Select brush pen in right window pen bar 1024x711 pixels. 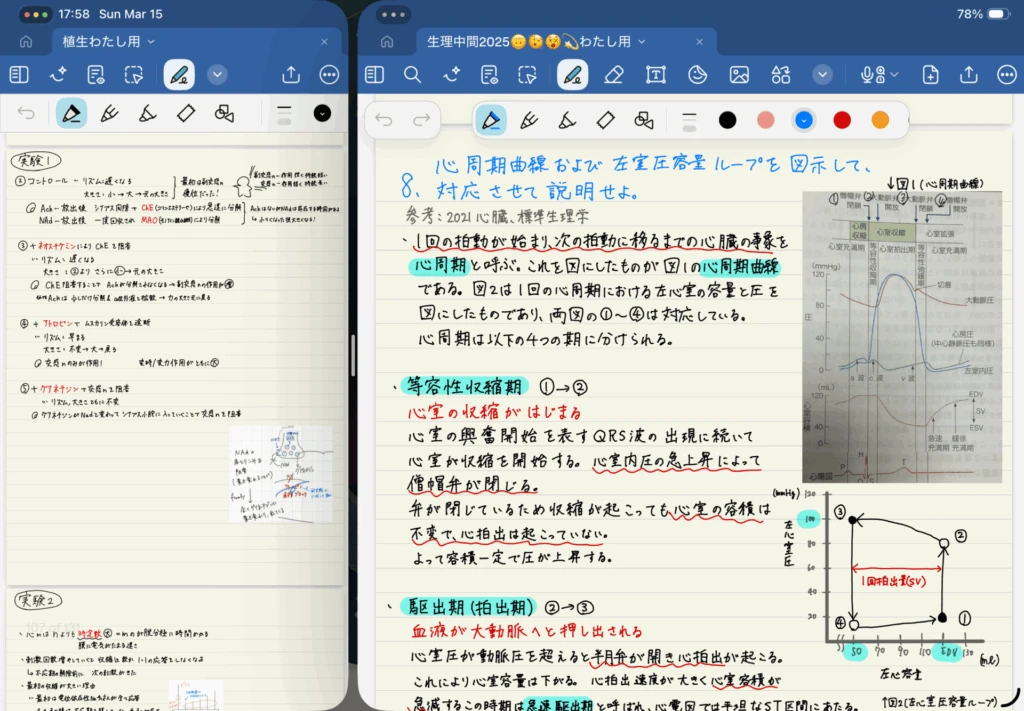[x=567, y=120]
